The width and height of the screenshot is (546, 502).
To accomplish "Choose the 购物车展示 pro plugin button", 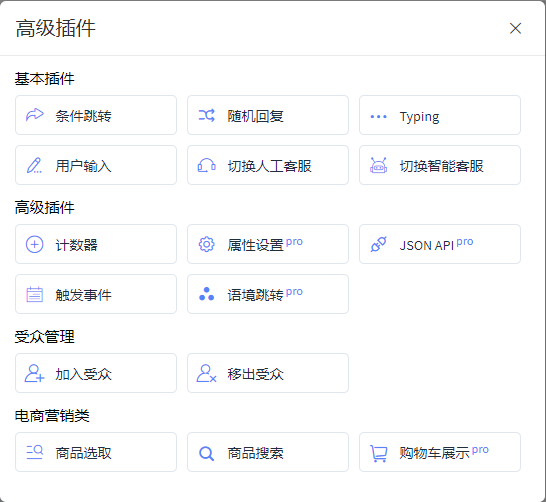I will tap(440, 452).
